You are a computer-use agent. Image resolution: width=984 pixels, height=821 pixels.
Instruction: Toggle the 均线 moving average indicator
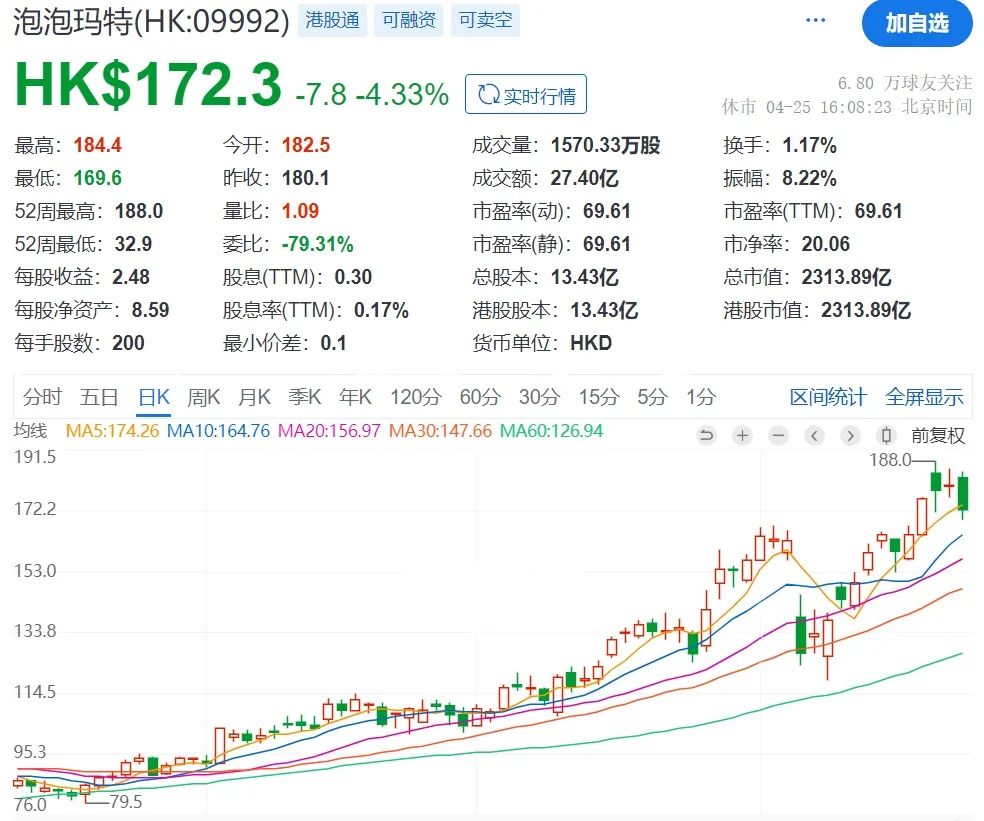[x=30, y=431]
